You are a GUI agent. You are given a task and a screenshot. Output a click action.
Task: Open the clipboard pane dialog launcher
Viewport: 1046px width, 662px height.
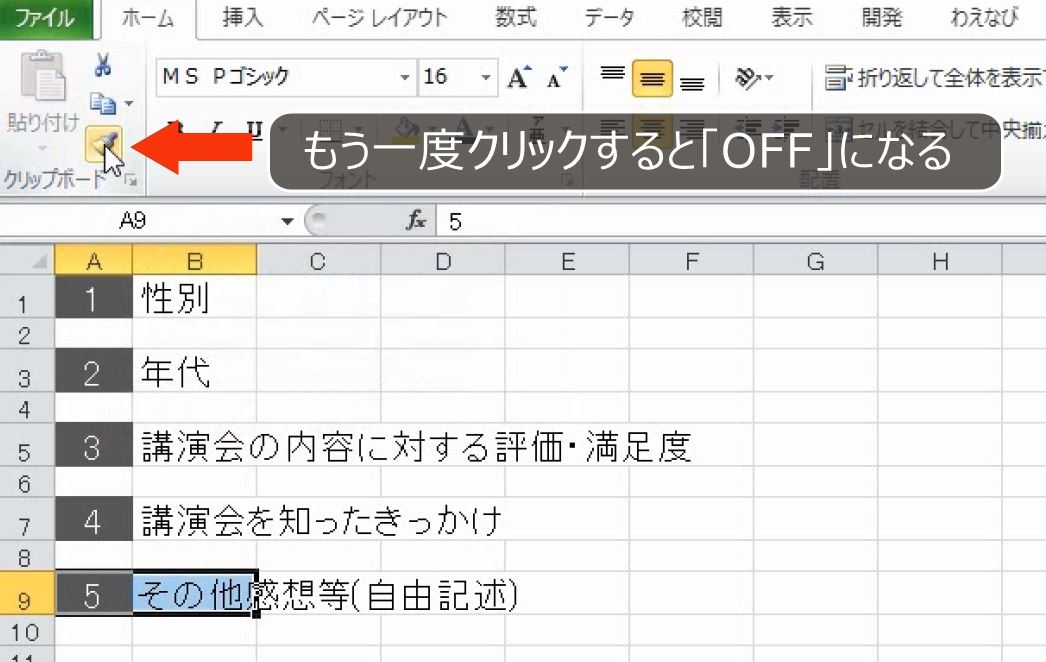click(x=131, y=180)
